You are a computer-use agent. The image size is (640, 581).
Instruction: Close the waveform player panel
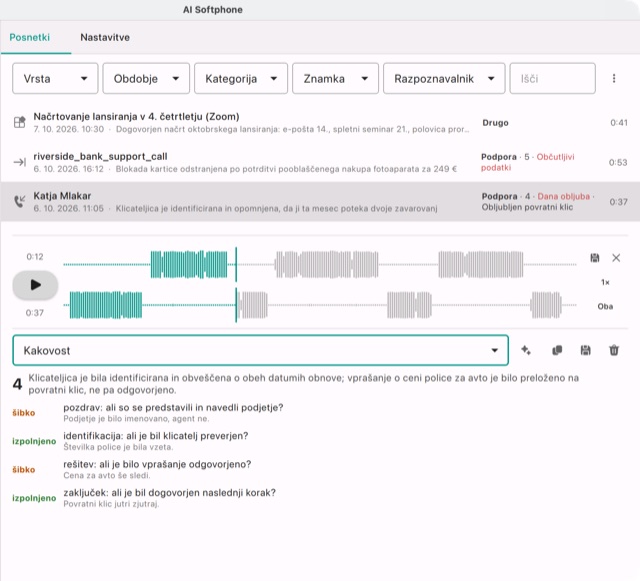pos(616,258)
